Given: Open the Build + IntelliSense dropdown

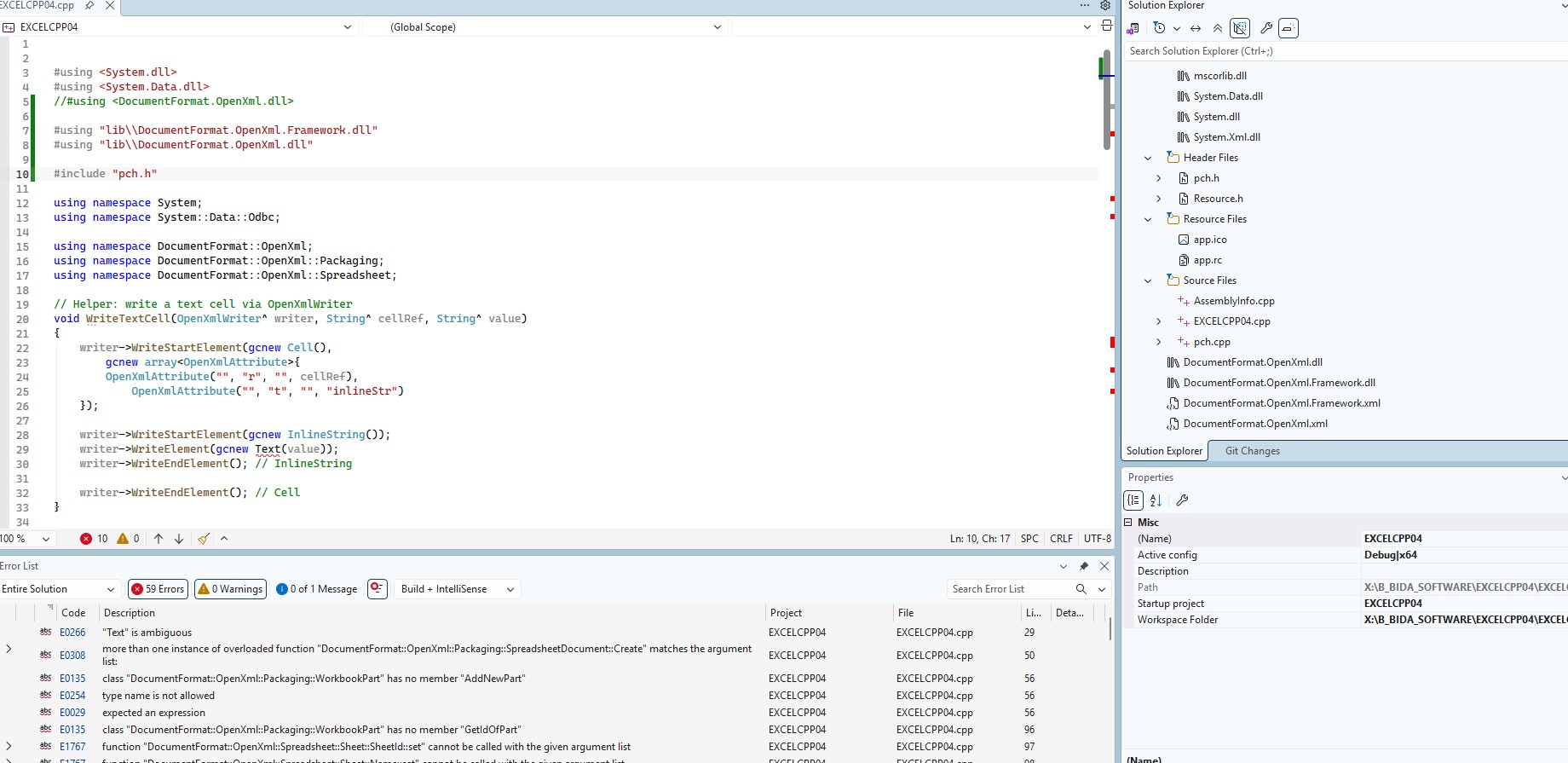Looking at the screenshot, I should point(458,589).
